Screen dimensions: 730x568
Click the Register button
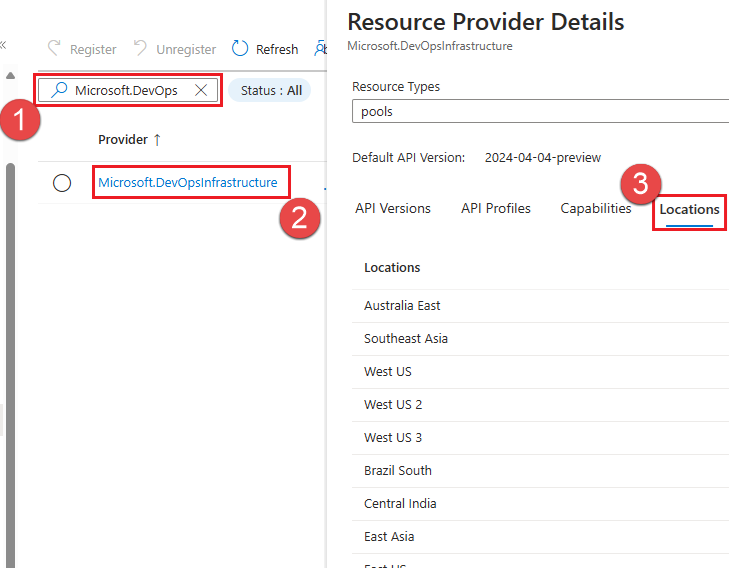(x=82, y=49)
